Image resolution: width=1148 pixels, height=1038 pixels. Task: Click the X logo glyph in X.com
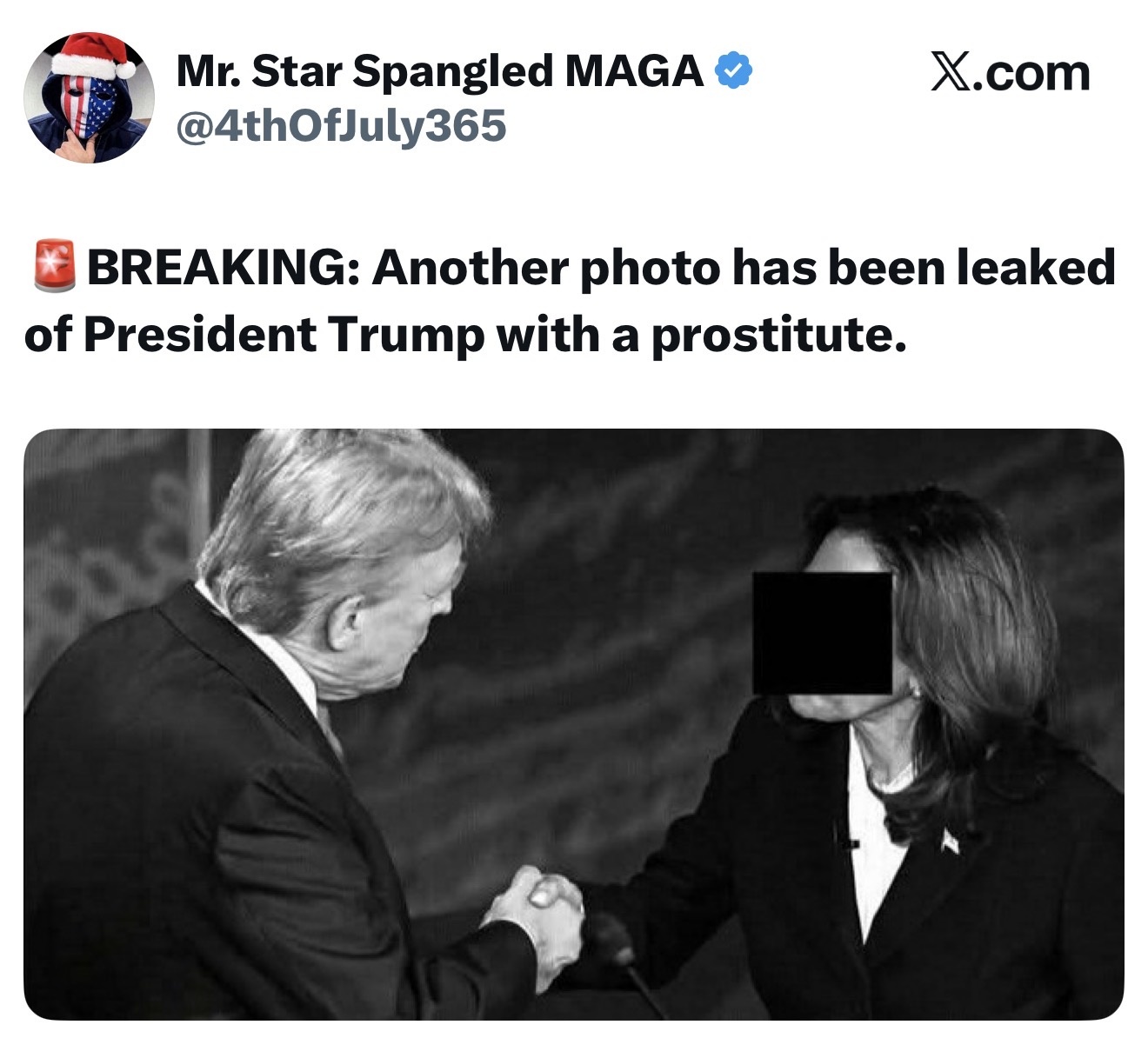click(x=951, y=72)
